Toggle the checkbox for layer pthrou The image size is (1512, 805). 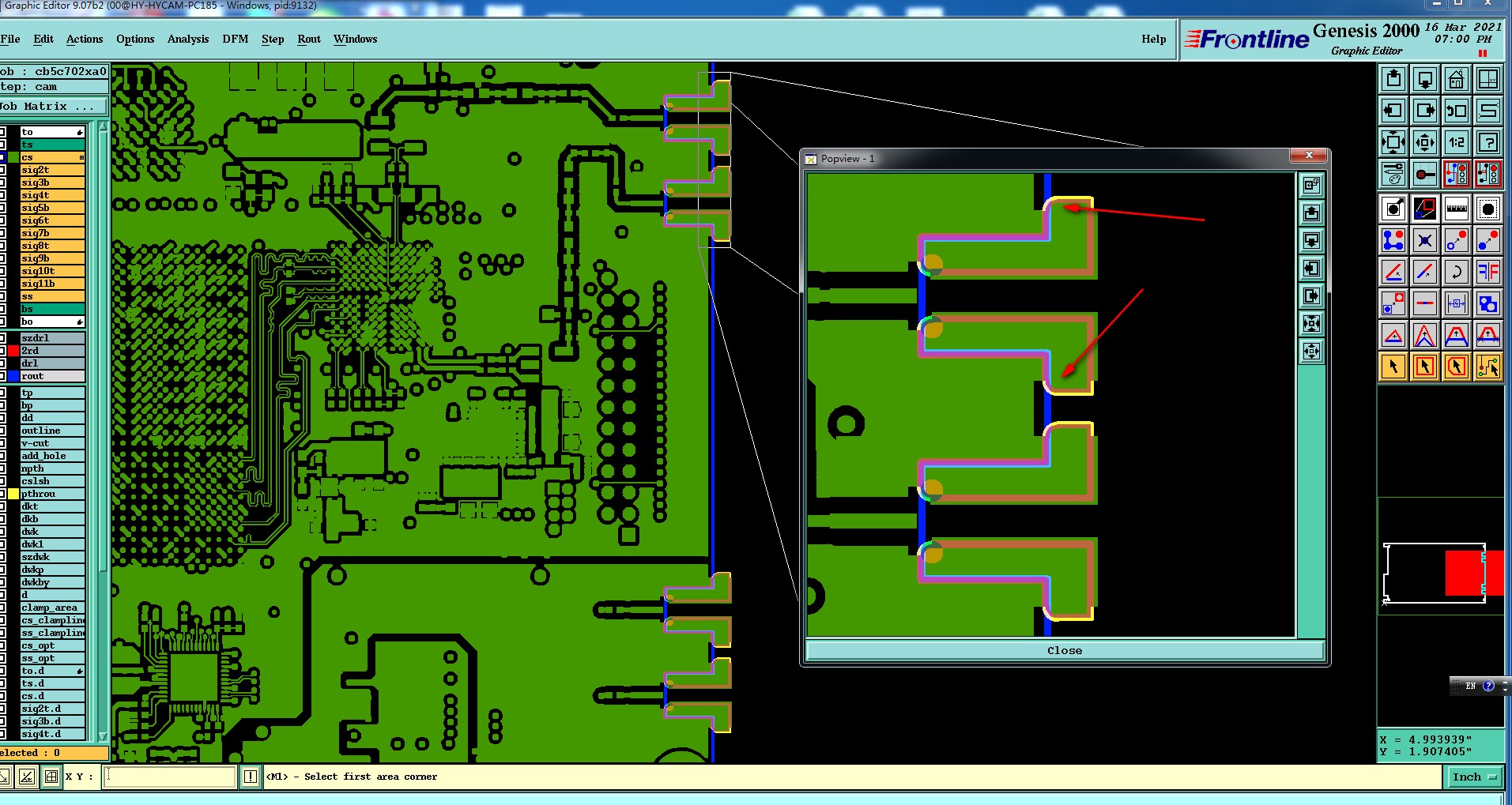tap(2, 494)
